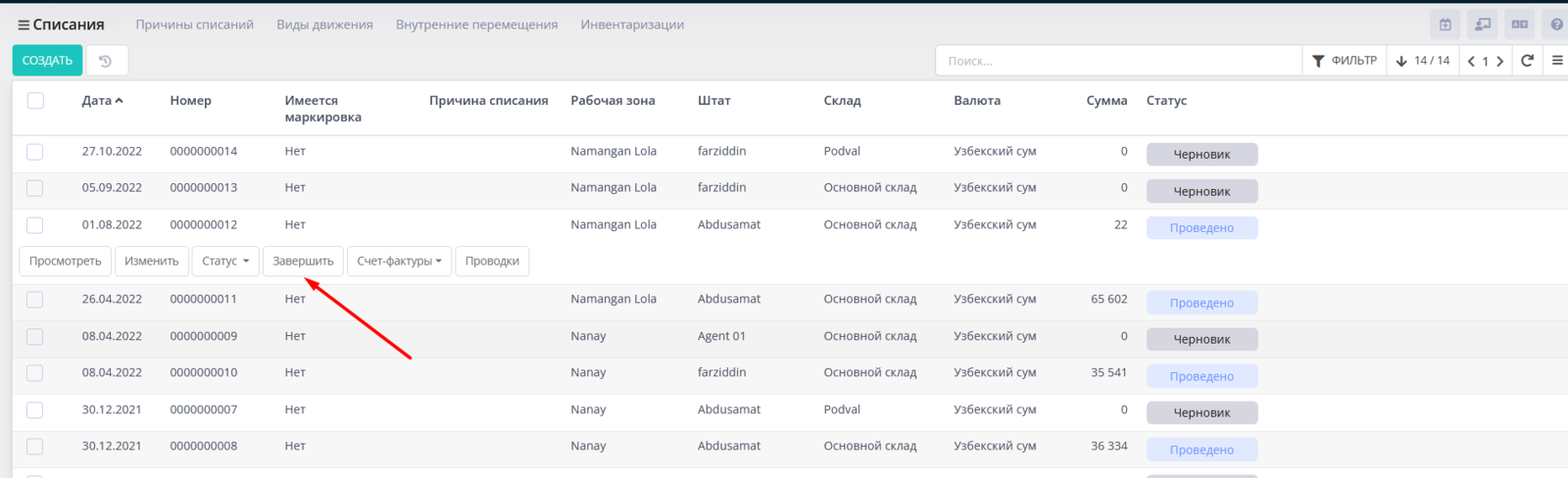The width and height of the screenshot is (1568, 478).
Task: Click the history restore icon beside Создать
Action: (106, 61)
